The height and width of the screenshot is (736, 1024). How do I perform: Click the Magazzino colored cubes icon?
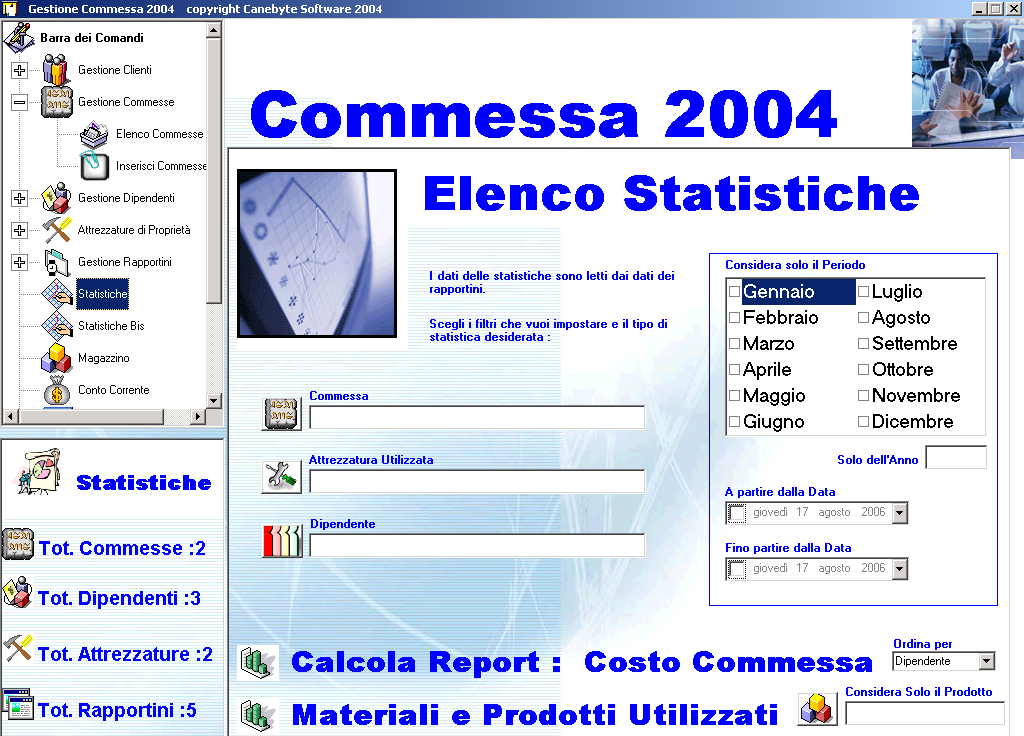(x=56, y=358)
